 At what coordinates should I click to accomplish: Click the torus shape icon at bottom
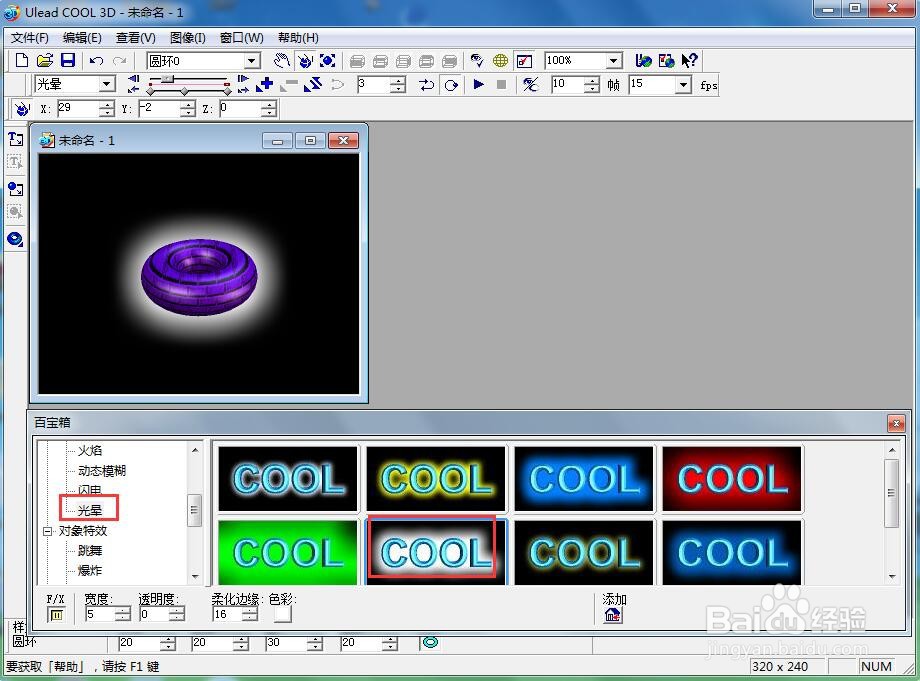pos(430,642)
